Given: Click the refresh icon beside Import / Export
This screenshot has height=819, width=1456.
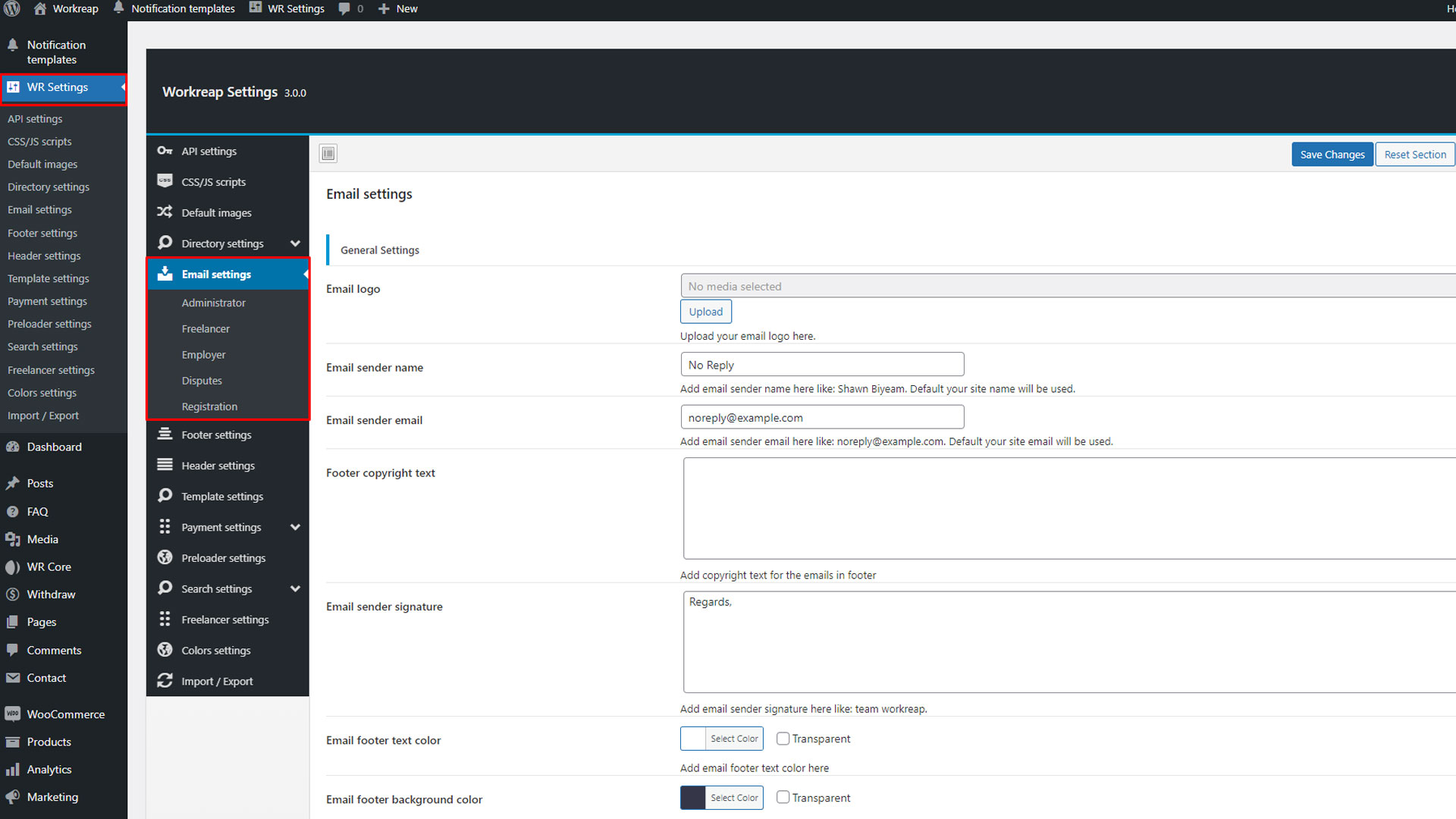Looking at the screenshot, I should 165,681.
